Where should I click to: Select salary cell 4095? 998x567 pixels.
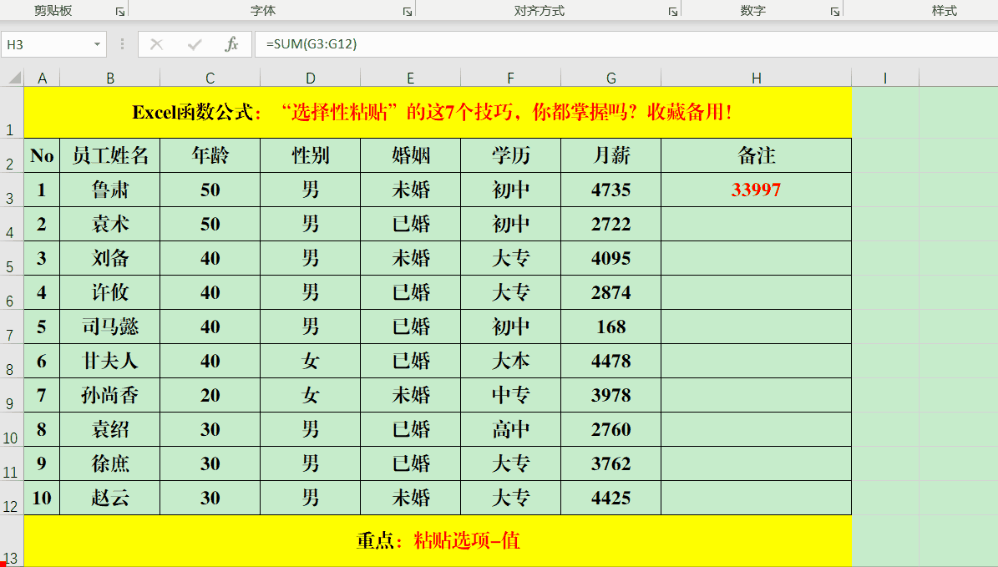pos(611,258)
